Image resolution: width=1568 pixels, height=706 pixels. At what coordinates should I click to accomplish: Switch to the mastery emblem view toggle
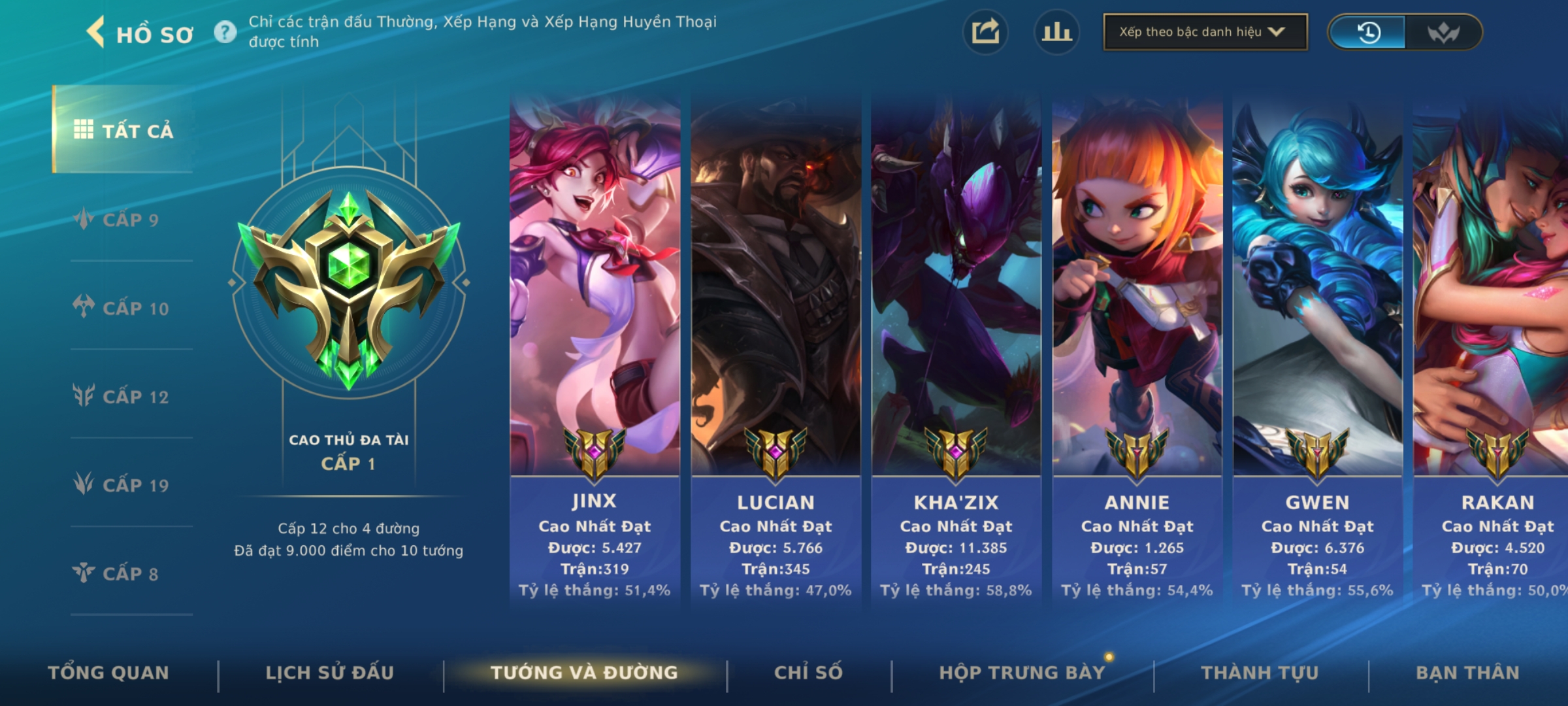1443,32
